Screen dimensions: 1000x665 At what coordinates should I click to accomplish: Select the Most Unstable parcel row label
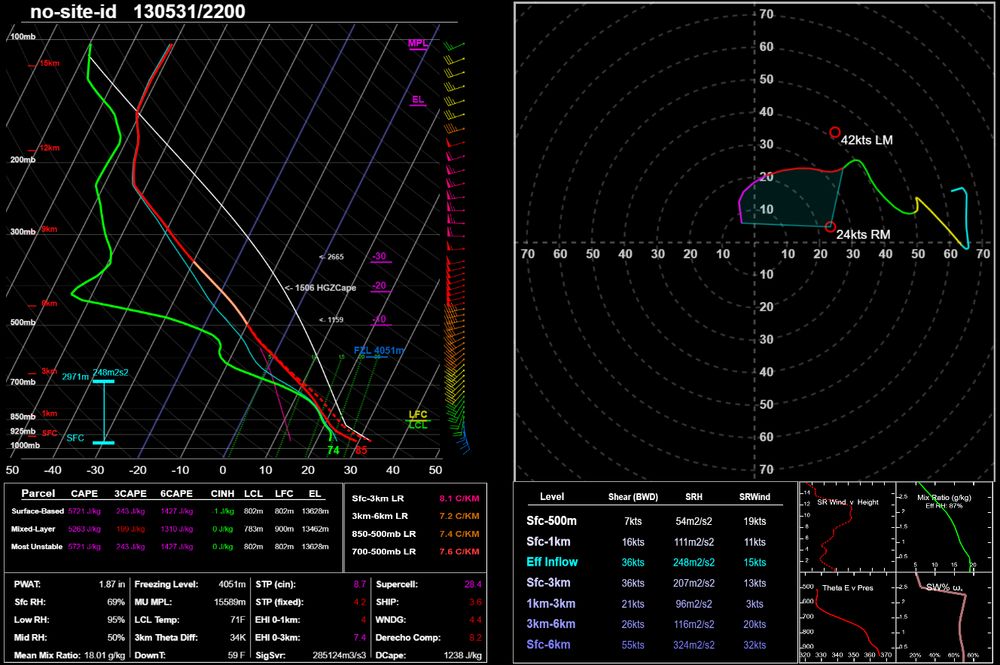click(x=36, y=547)
